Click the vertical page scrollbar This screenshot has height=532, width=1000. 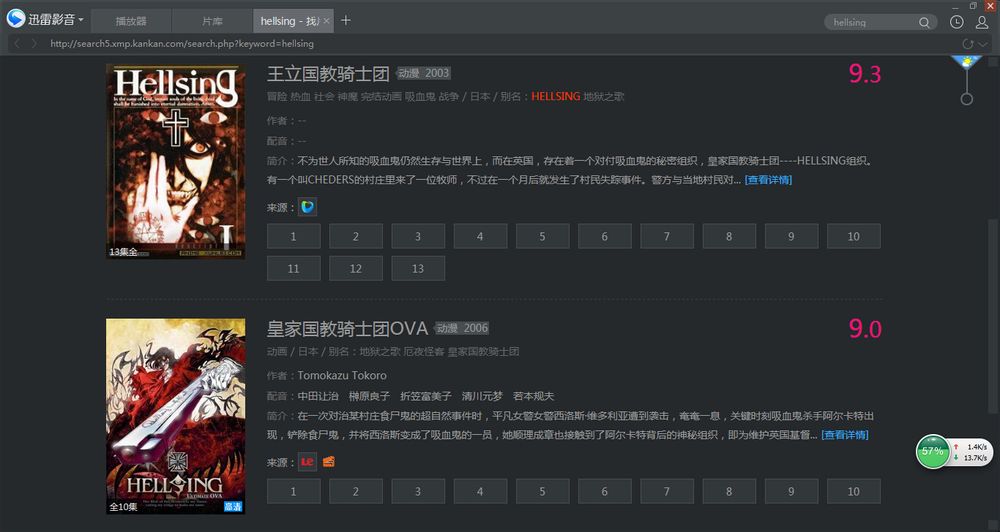coord(992,316)
